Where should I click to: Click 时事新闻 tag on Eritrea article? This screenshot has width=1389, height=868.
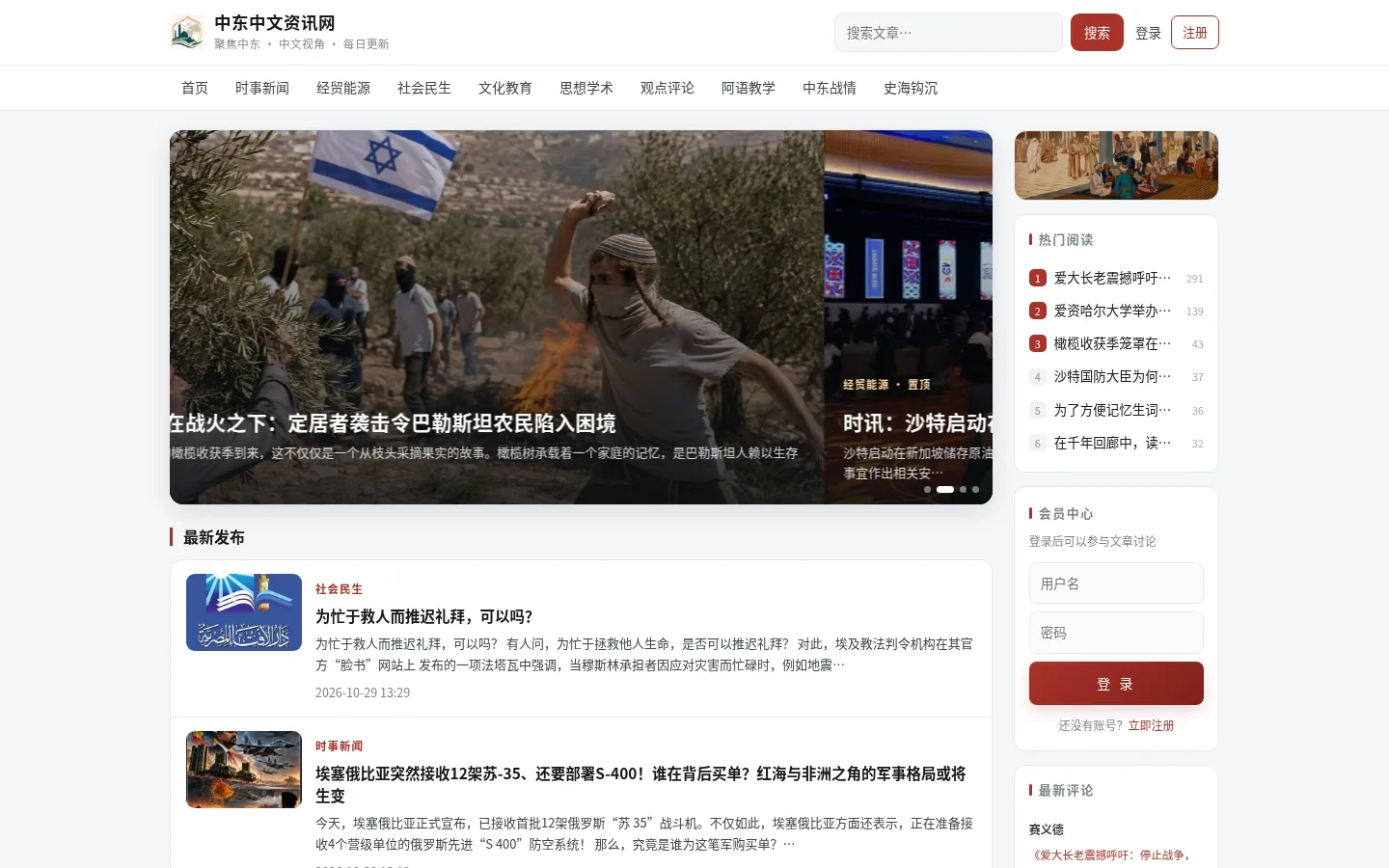click(x=339, y=746)
